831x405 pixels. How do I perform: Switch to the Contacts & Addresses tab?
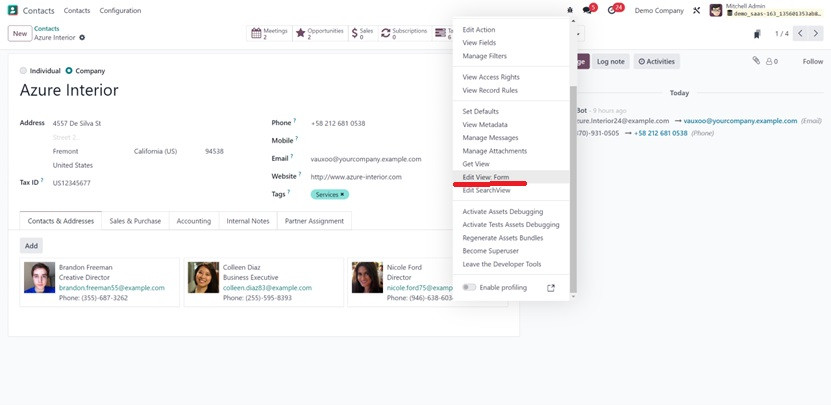[60, 221]
